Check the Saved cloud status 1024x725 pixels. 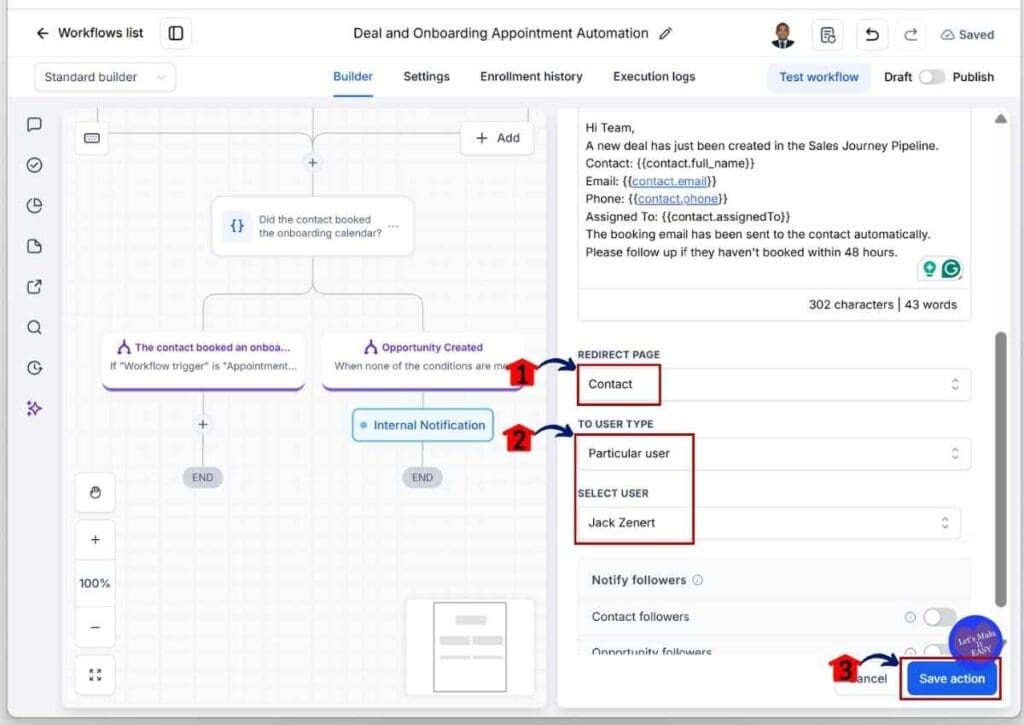click(967, 35)
